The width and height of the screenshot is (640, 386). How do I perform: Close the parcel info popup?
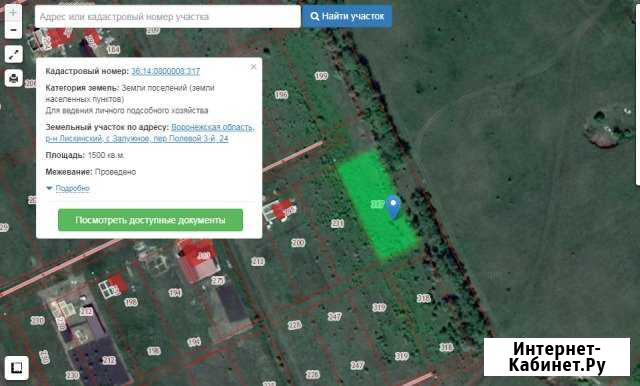tap(253, 67)
